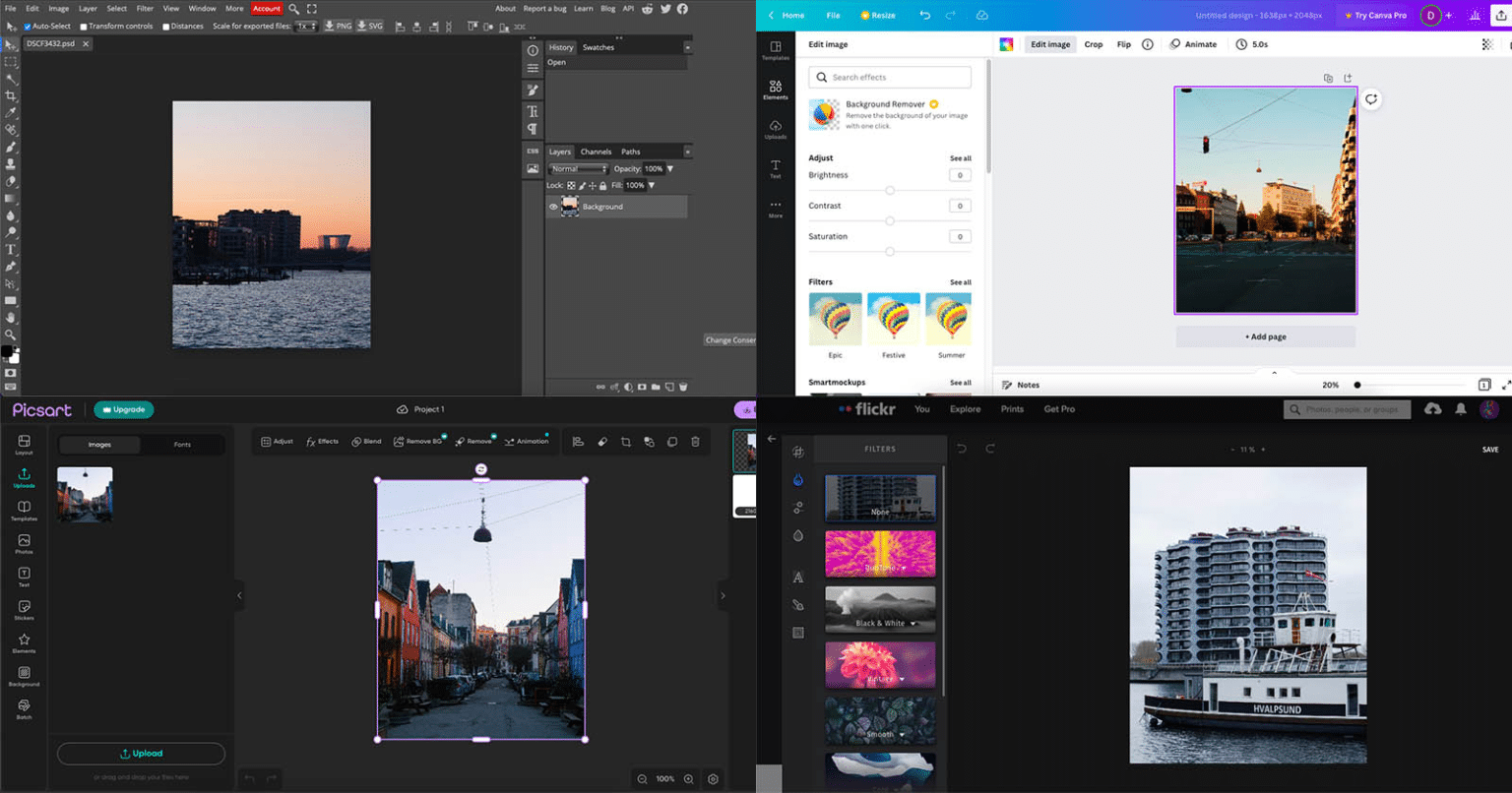Open the Filter menu in Photopea
This screenshot has width=1512, height=793.
(x=143, y=7)
